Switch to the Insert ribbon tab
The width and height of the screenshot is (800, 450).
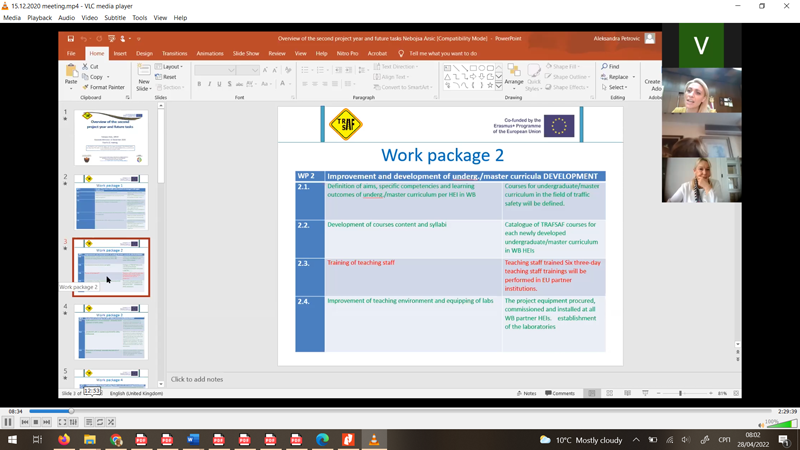(120, 53)
